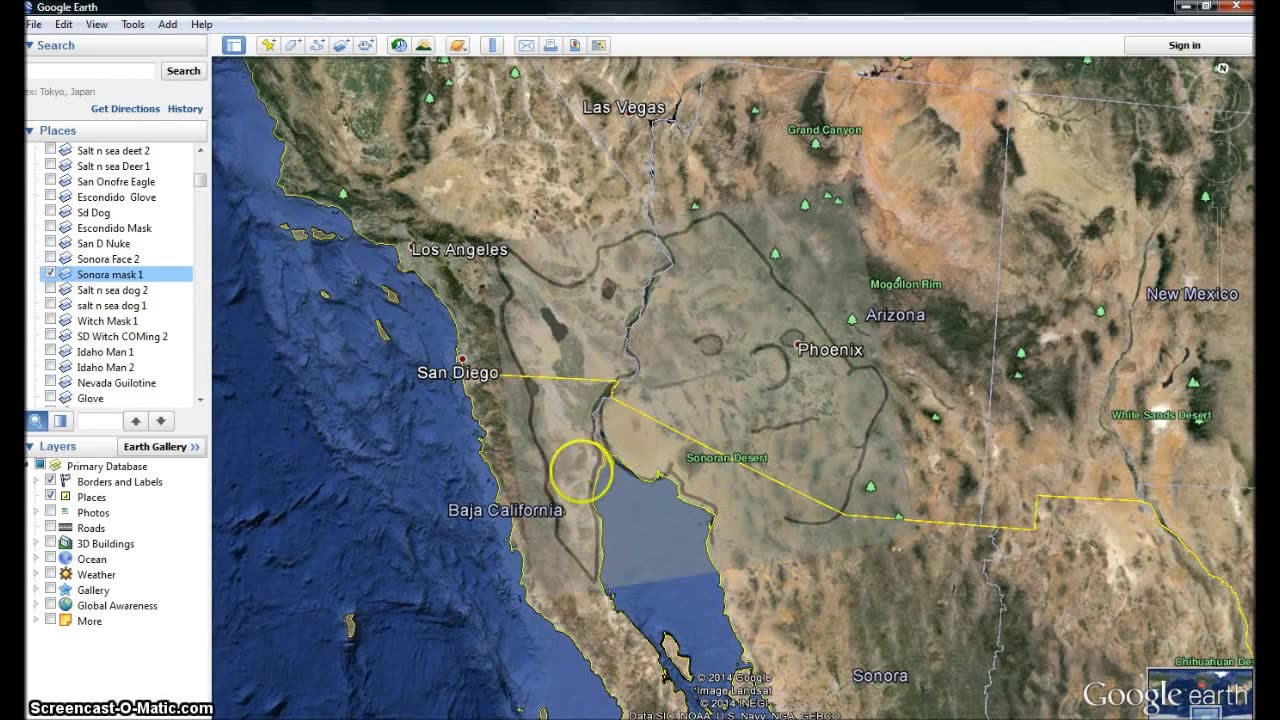Show sunlight across the landscape
The width and height of the screenshot is (1280, 720).
tap(423, 45)
